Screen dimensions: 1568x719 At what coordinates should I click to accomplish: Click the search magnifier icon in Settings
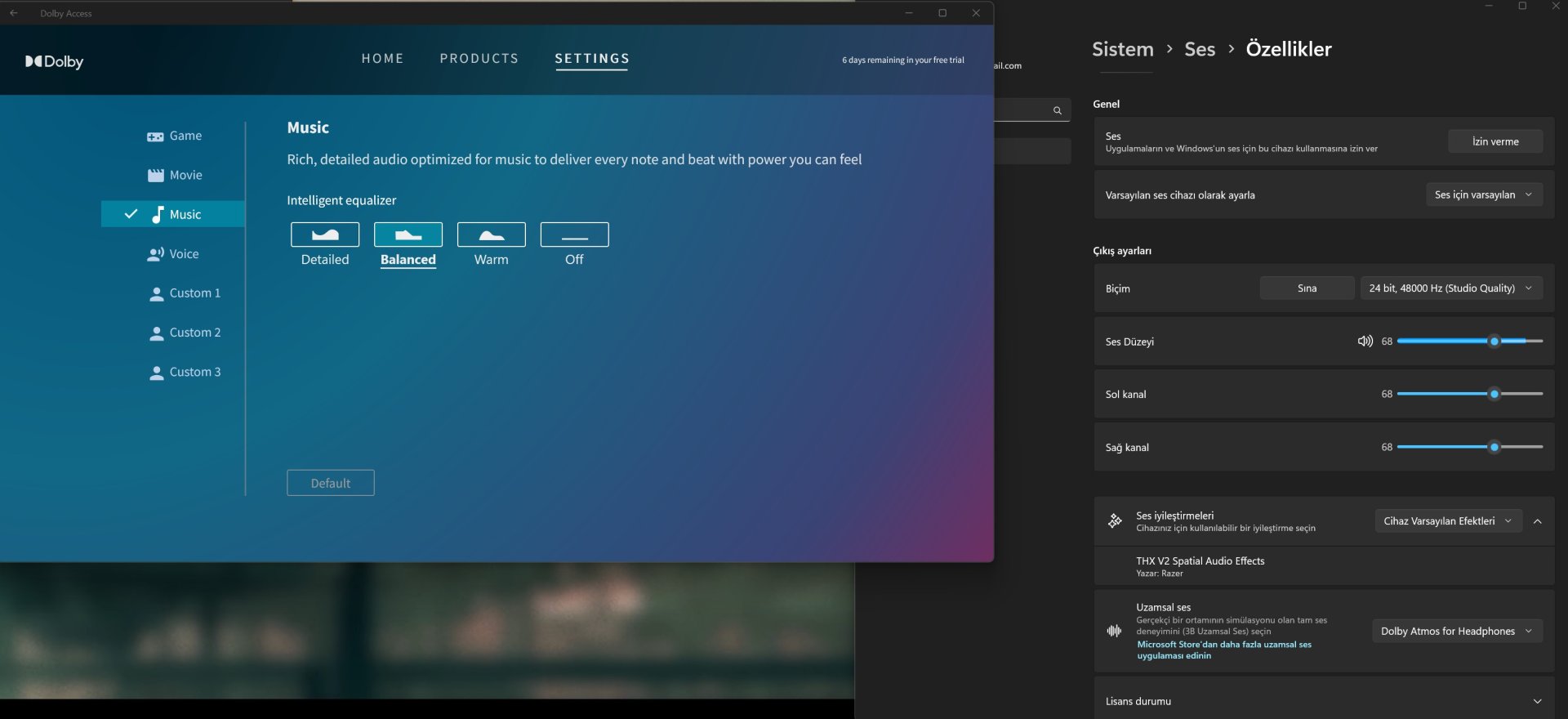pos(1058,110)
